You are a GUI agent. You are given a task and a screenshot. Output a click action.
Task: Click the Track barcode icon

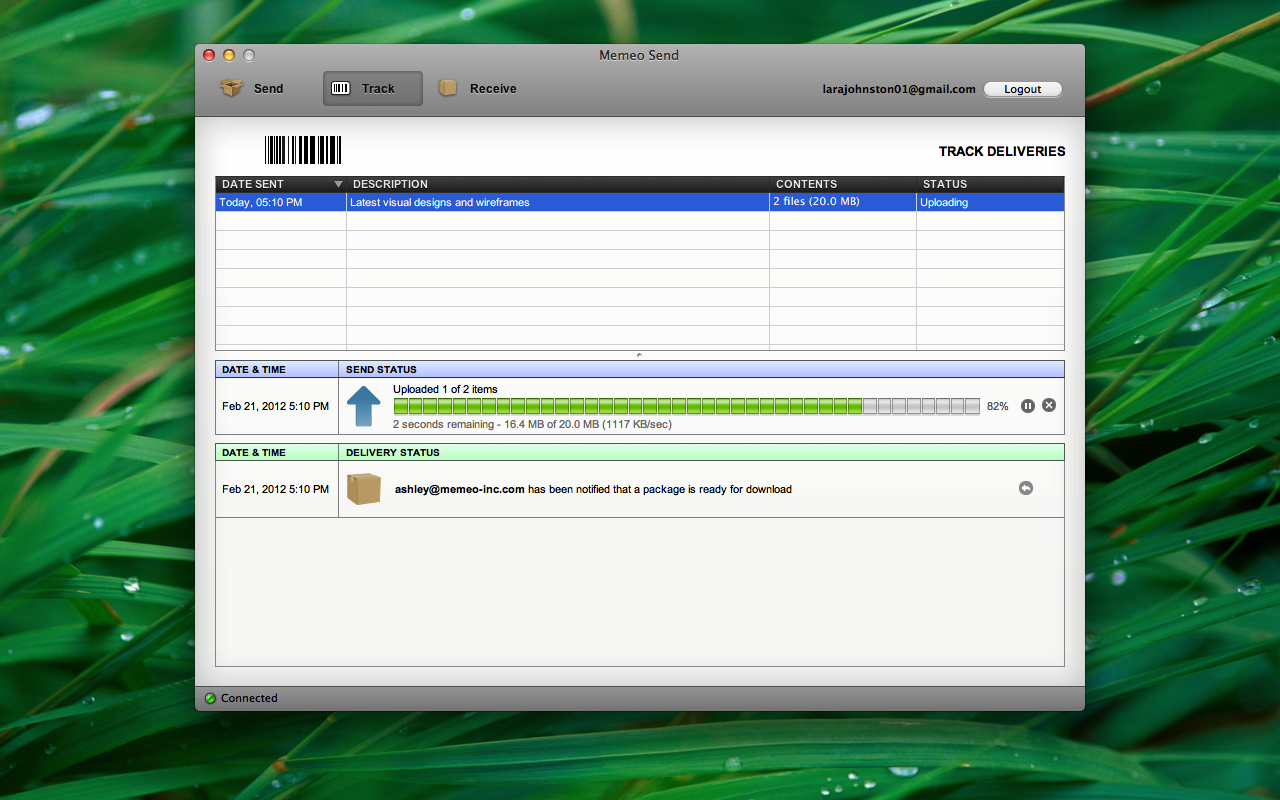(341, 88)
